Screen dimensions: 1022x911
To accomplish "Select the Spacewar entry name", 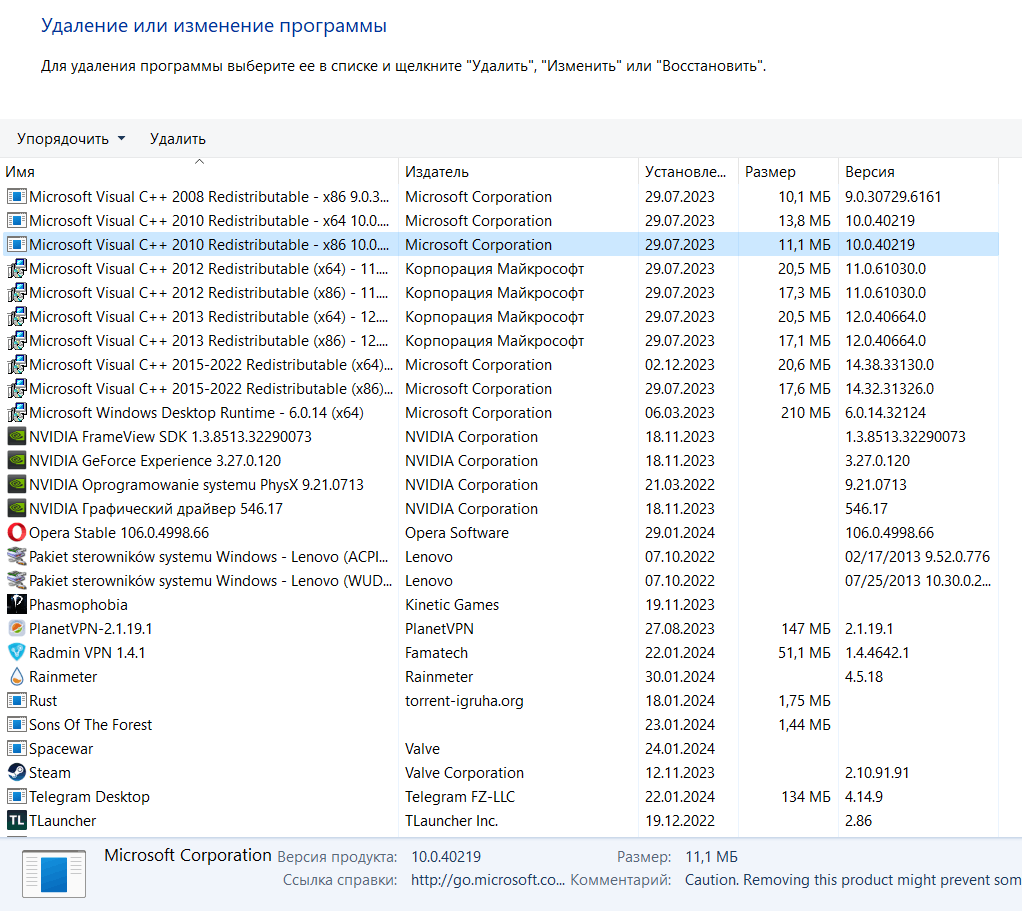I will tap(61, 749).
